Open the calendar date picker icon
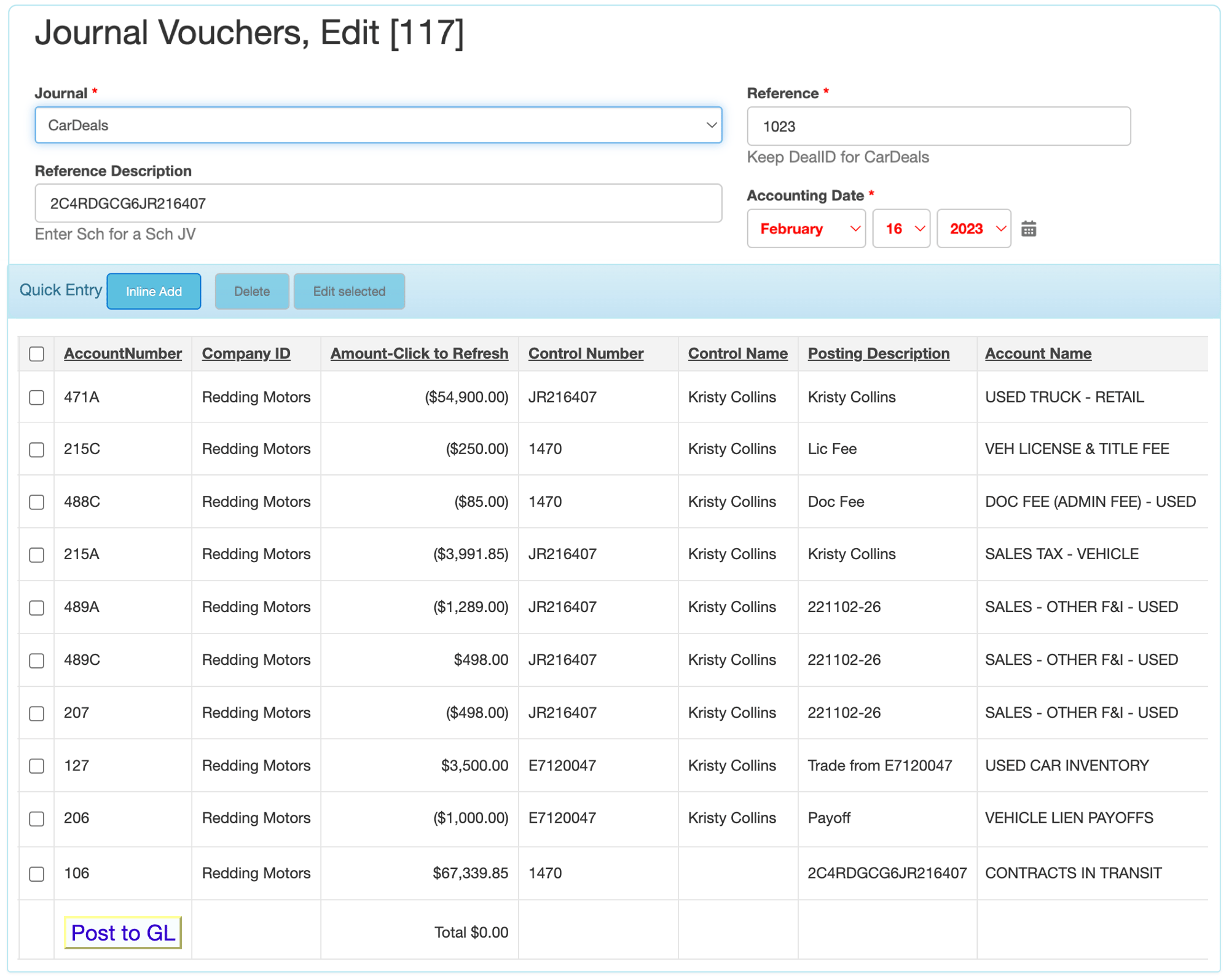This screenshot has width=1229, height=980. pyautogui.click(x=1029, y=229)
